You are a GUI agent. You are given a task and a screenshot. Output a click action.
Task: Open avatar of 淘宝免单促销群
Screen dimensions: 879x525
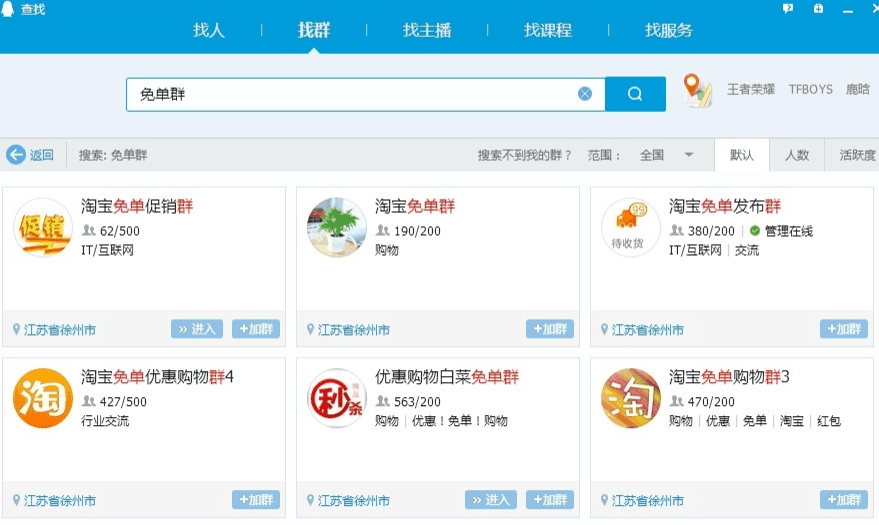click(x=43, y=227)
